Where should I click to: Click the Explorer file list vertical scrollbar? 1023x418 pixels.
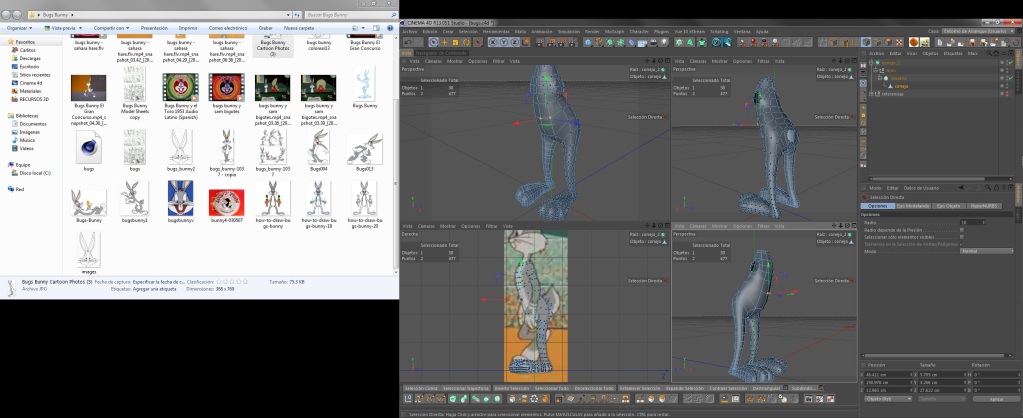395,153
